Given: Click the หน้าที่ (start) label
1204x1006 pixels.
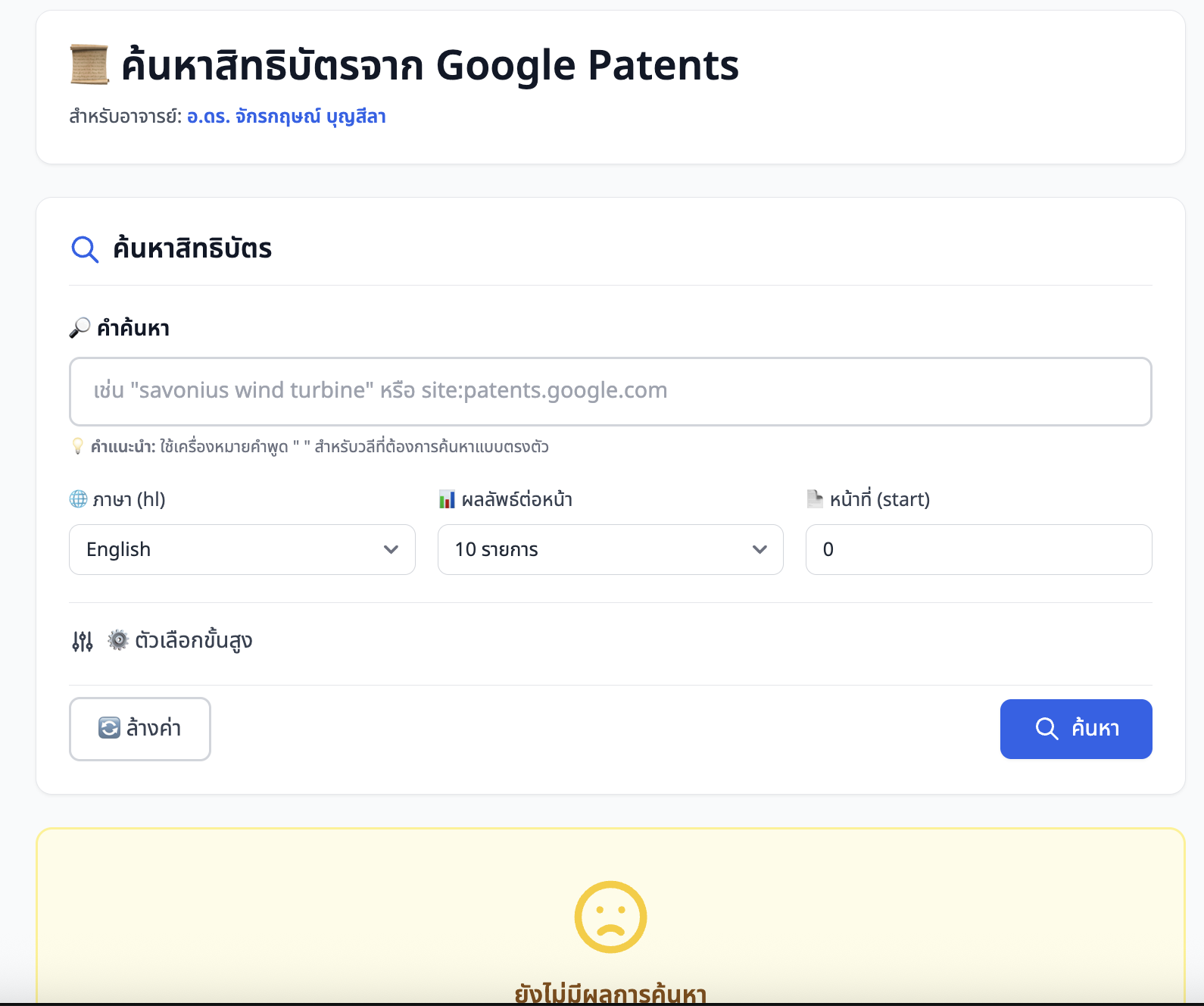Looking at the screenshot, I should (880, 499).
